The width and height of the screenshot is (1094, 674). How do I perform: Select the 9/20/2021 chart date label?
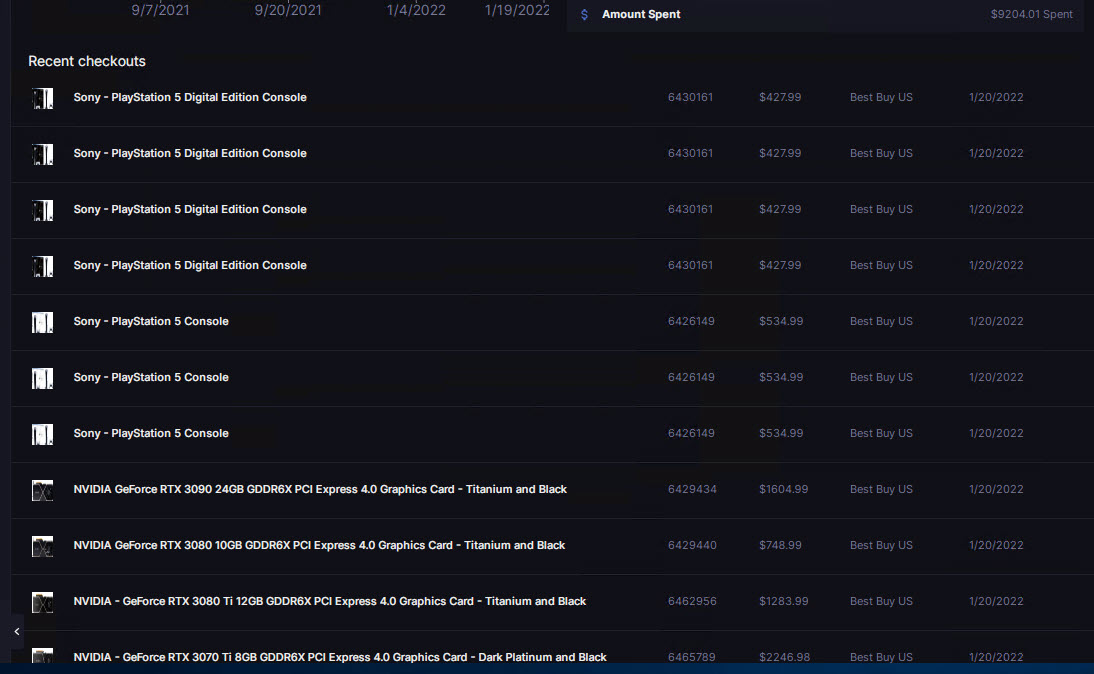tap(288, 10)
